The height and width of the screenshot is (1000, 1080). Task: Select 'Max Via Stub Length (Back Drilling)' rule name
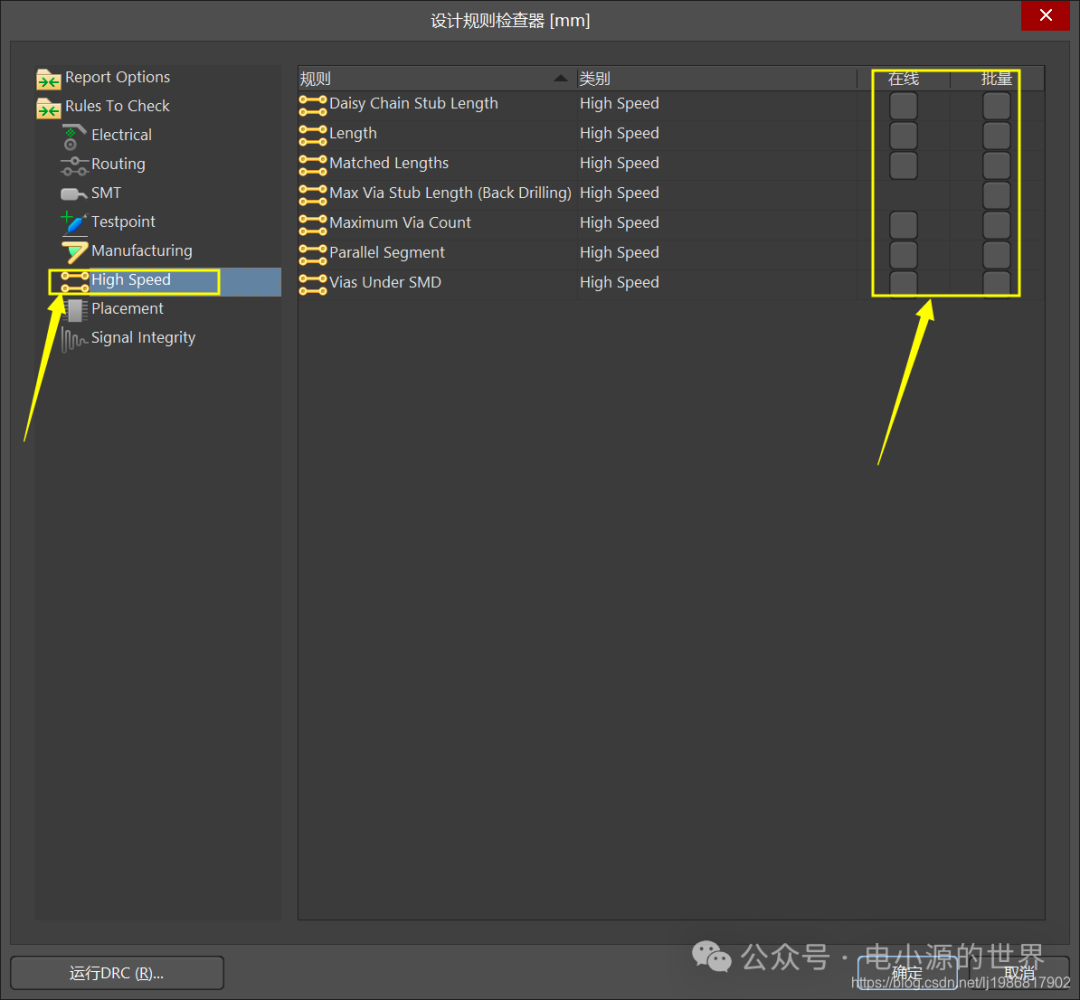coord(450,193)
